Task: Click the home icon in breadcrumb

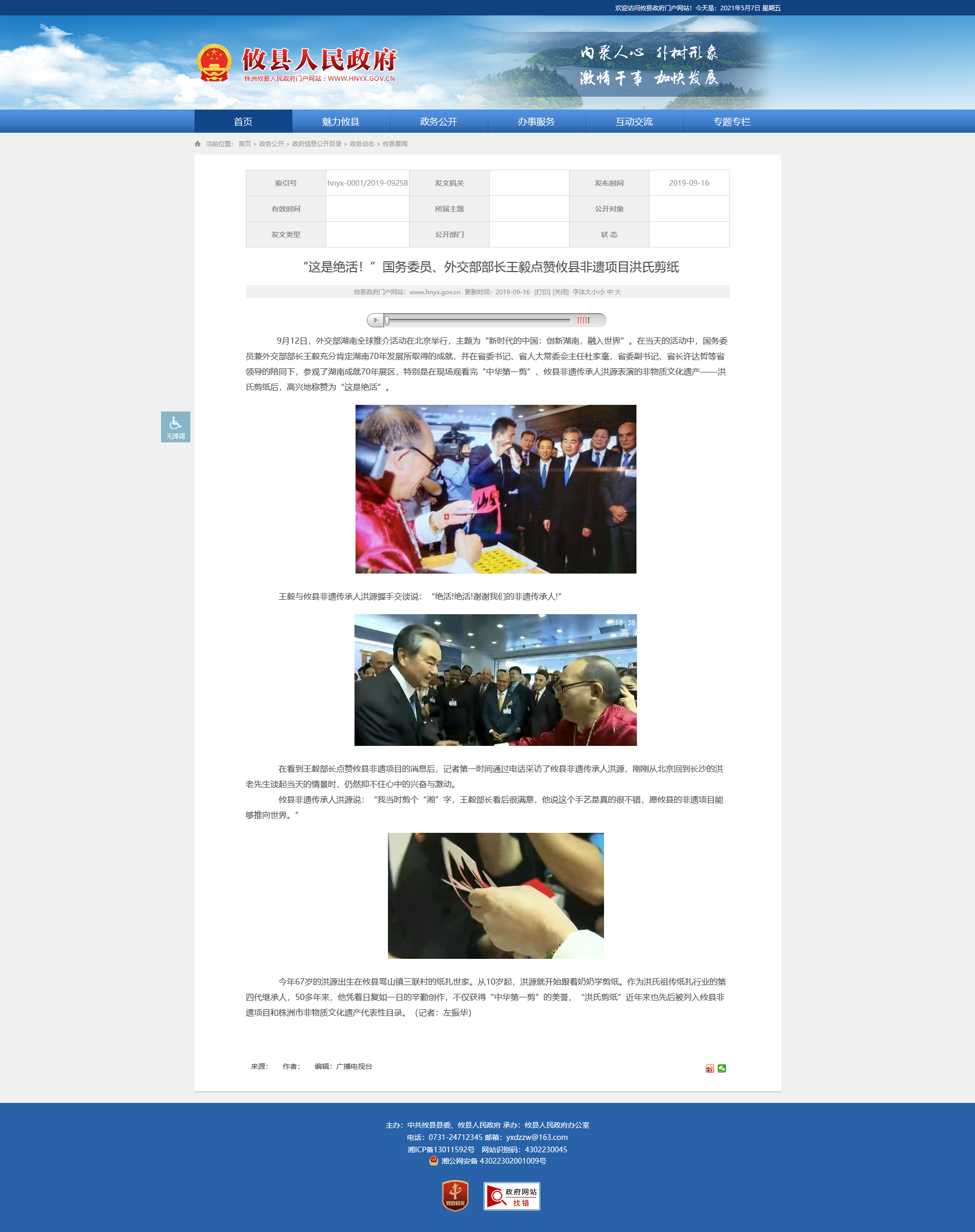Action: (198, 144)
